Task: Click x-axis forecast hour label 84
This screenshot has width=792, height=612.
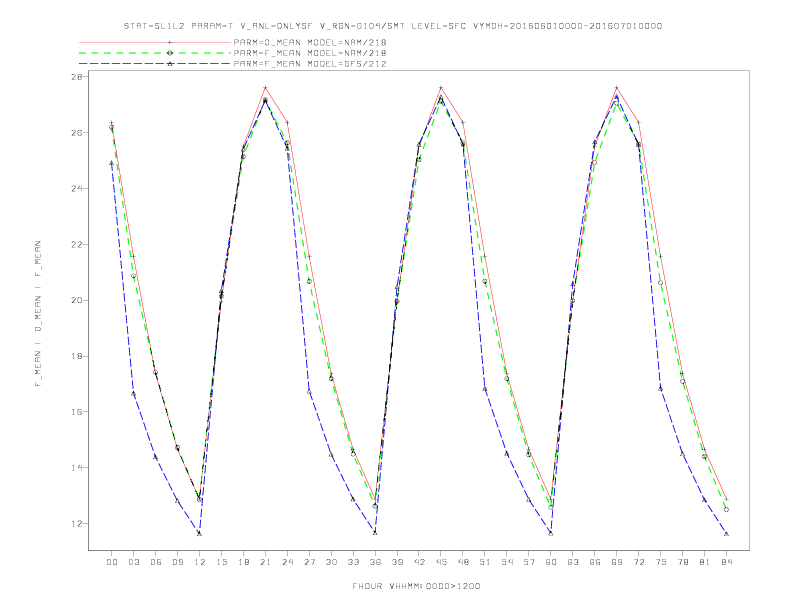Action: point(726,562)
